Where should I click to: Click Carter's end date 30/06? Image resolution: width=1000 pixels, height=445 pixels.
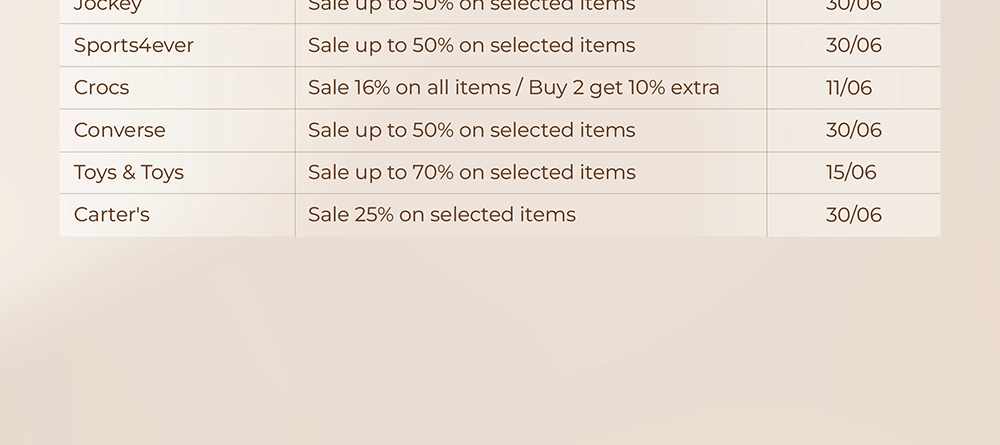[x=853, y=215]
